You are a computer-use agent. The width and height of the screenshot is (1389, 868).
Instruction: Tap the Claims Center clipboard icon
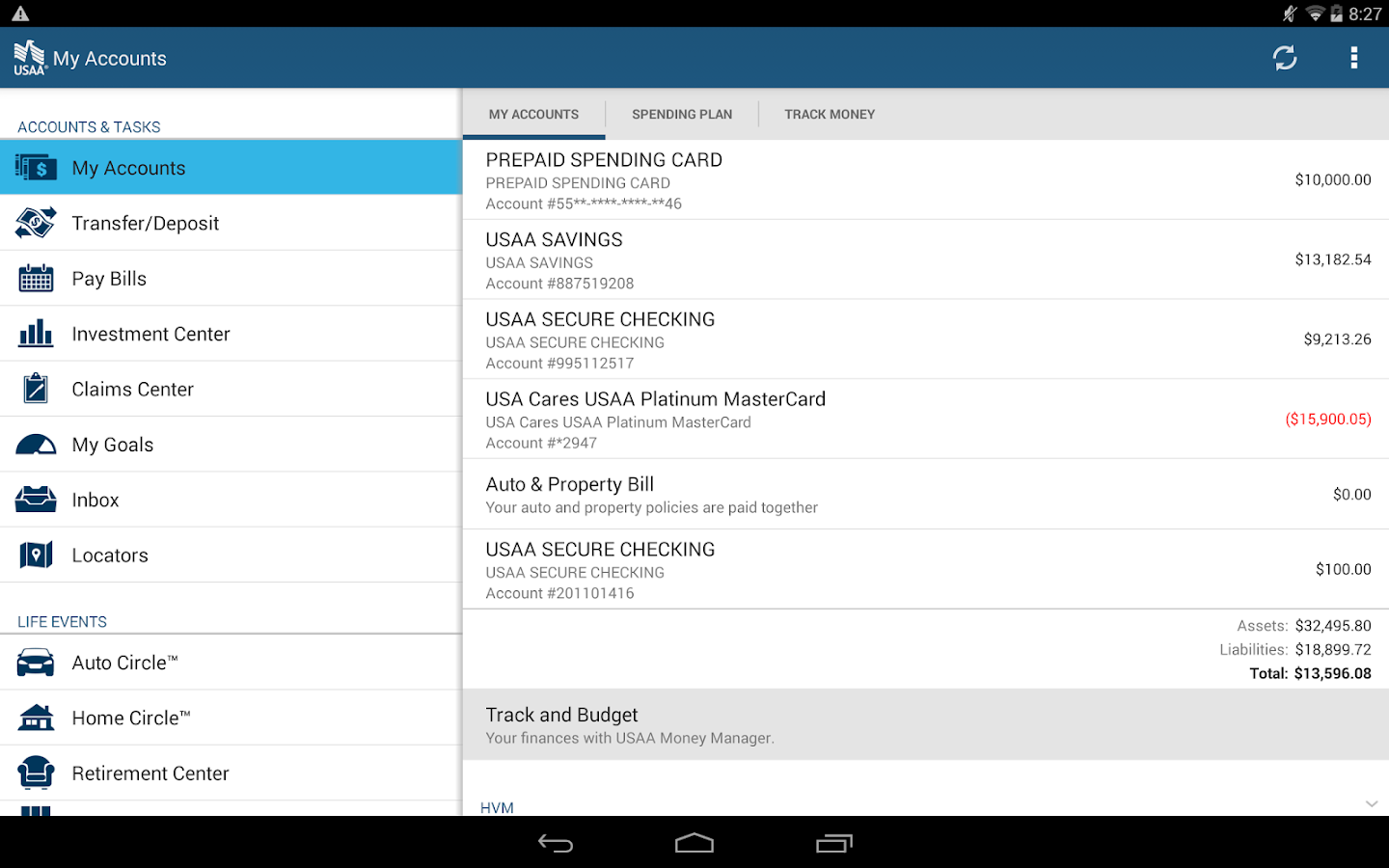tap(36, 389)
